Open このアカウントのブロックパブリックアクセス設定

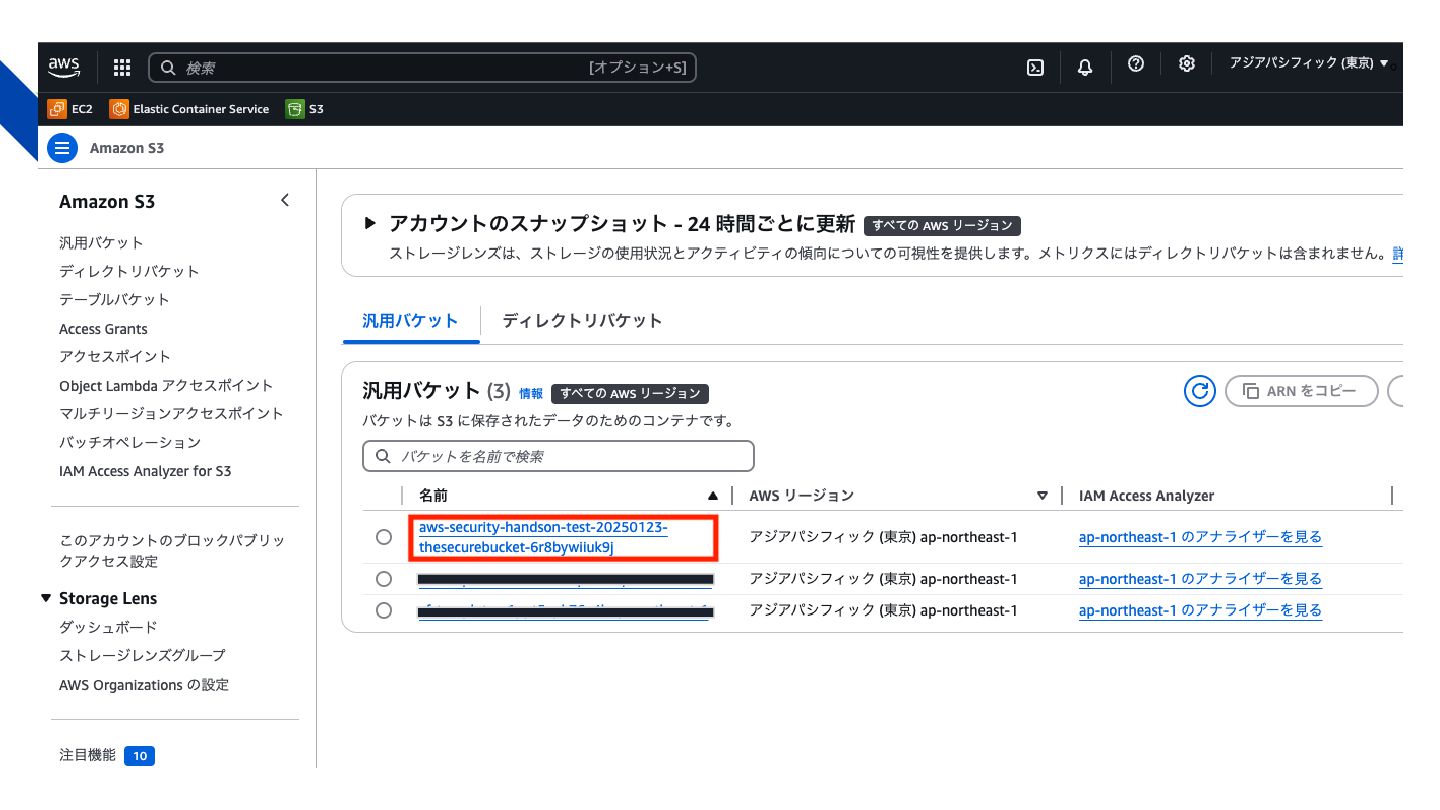pos(172,550)
